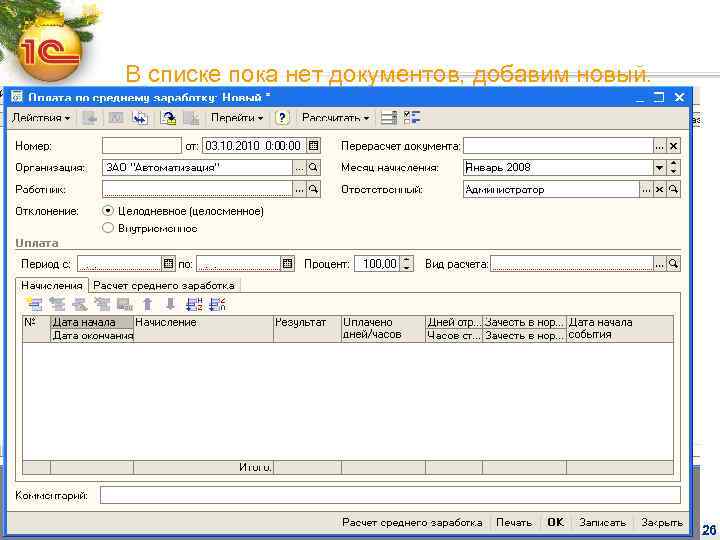This screenshot has height=540, width=720.
Task: Click the Организация field ЗАО Автоматизация
Action: [197, 168]
